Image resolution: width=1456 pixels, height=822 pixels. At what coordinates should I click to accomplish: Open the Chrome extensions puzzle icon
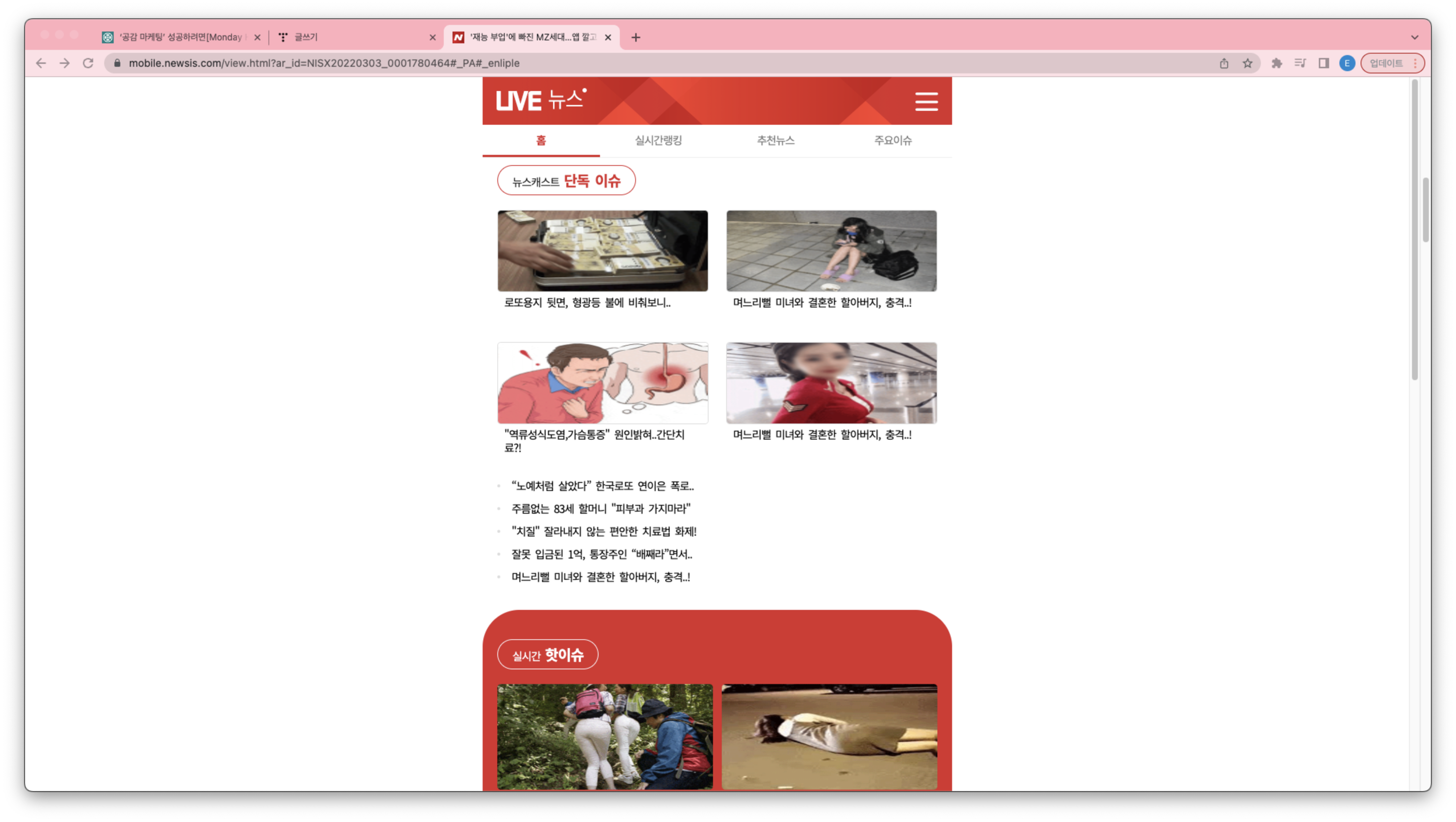tap(1276, 63)
